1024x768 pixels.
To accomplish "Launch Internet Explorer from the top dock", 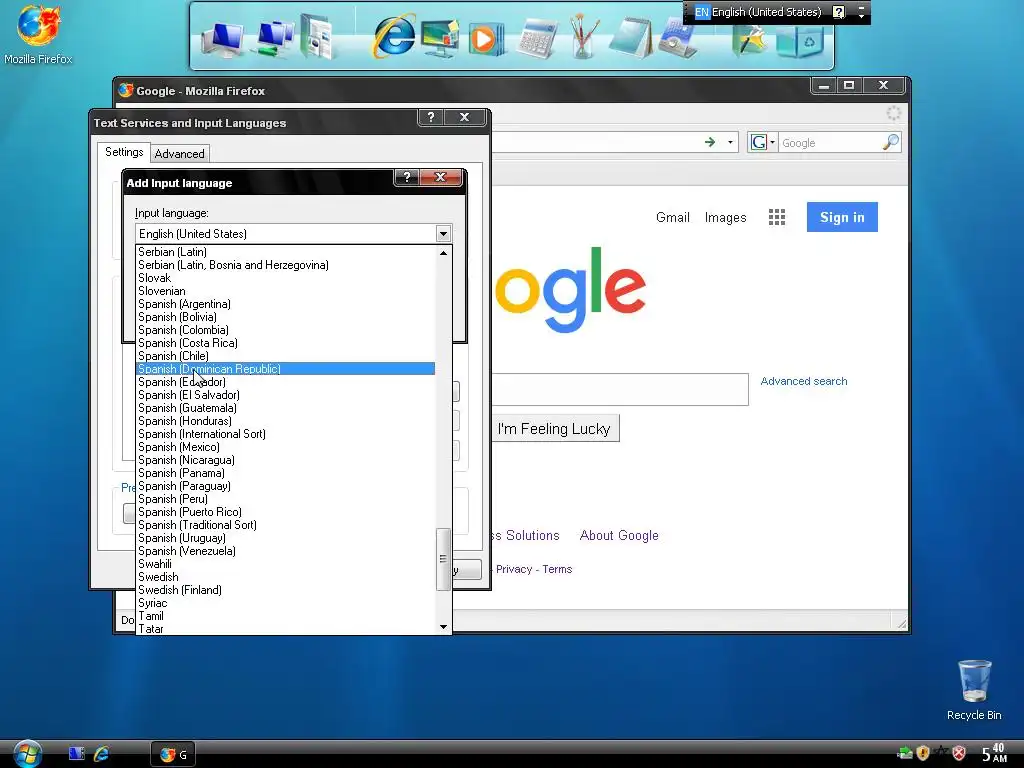I will coord(394,36).
